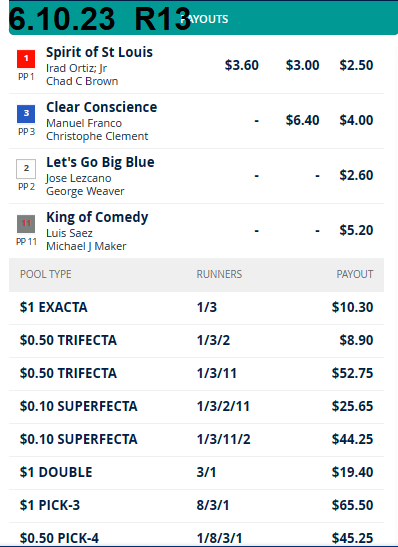The height and width of the screenshot is (547, 398).
Task: Select the $1 PICK-3 pool row
Action: point(196,505)
